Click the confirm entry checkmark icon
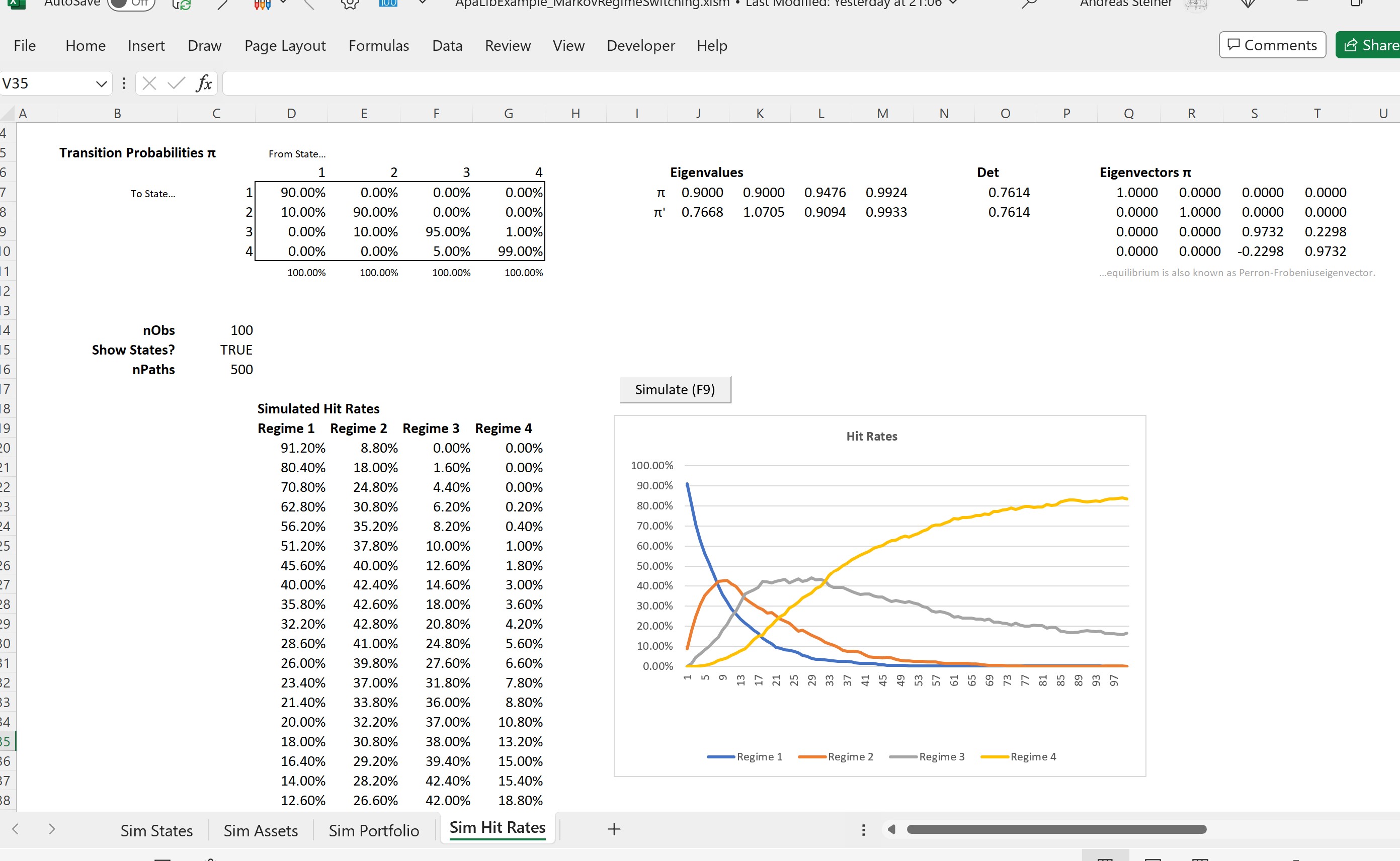1400x861 pixels. coord(176,83)
